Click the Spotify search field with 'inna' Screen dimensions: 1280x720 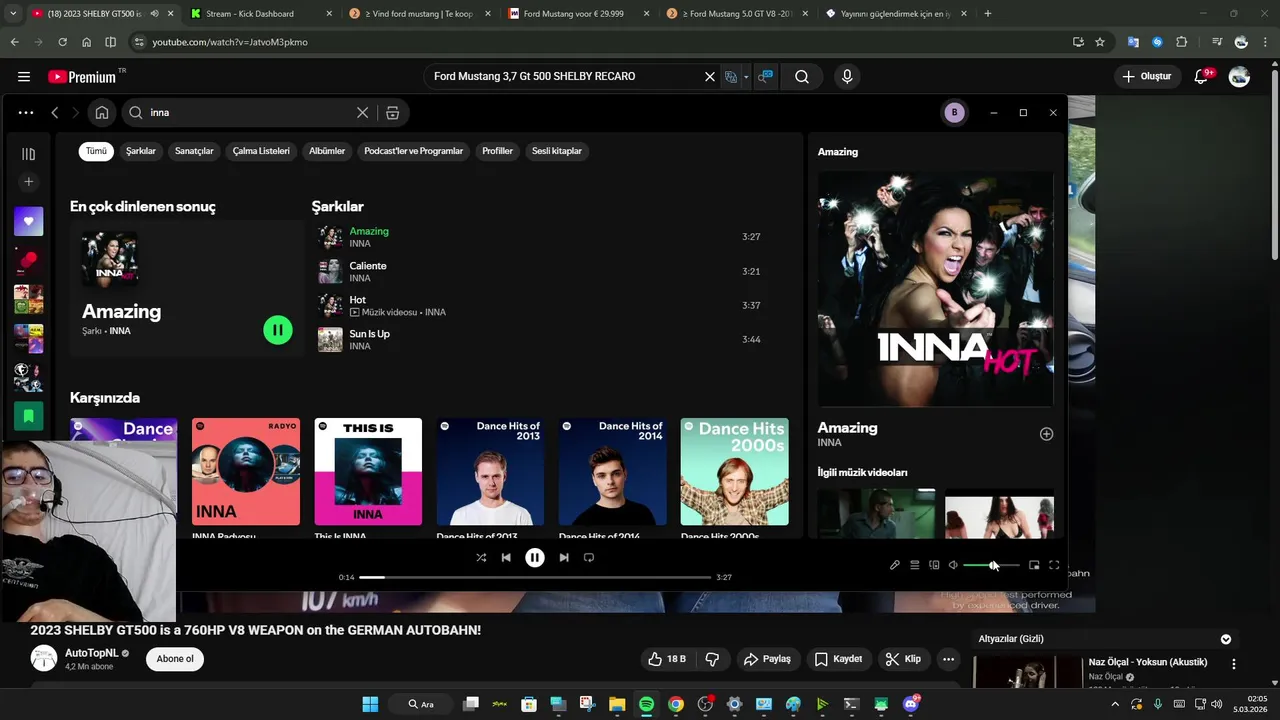point(252,113)
